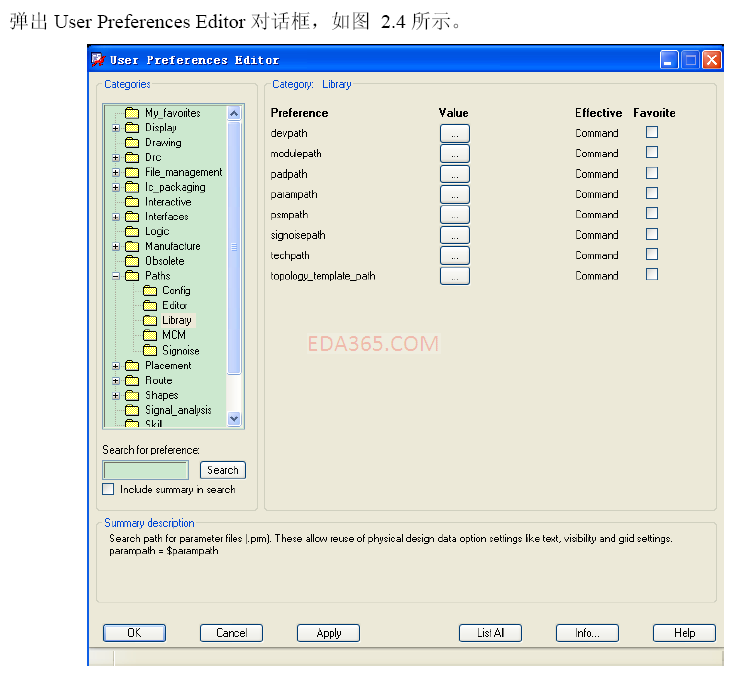This screenshot has width=749, height=688.
Task: Select the Shapes tree item
Action: click(x=161, y=395)
